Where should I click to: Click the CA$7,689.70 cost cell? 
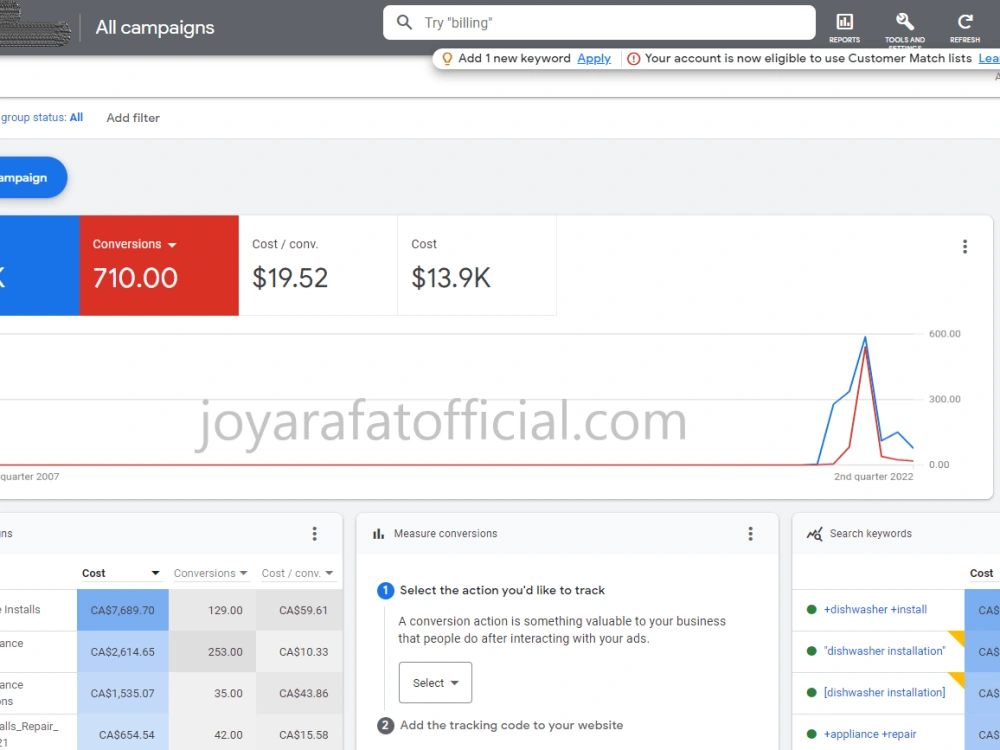tap(122, 610)
